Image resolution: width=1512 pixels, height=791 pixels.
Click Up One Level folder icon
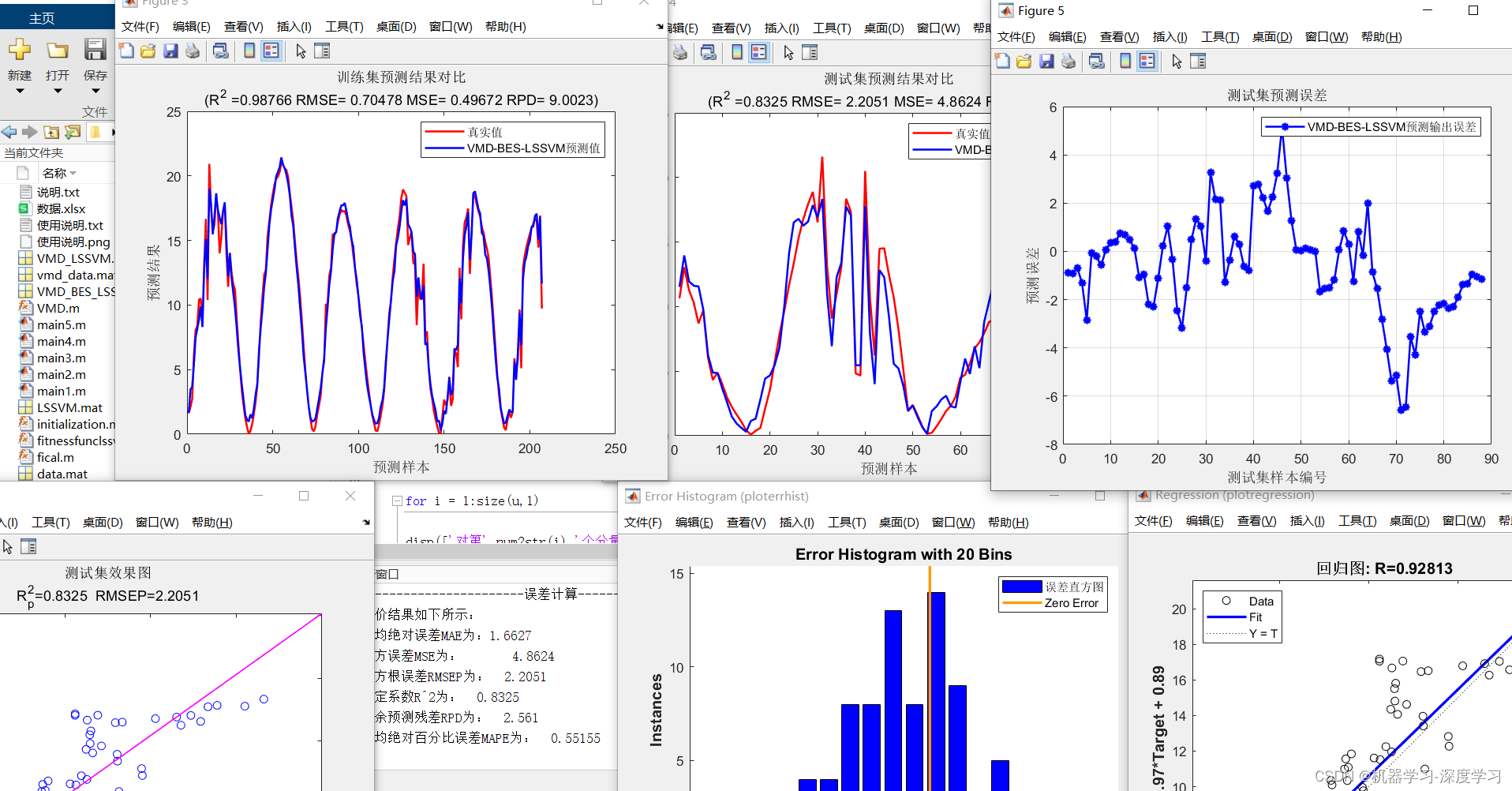(x=51, y=132)
